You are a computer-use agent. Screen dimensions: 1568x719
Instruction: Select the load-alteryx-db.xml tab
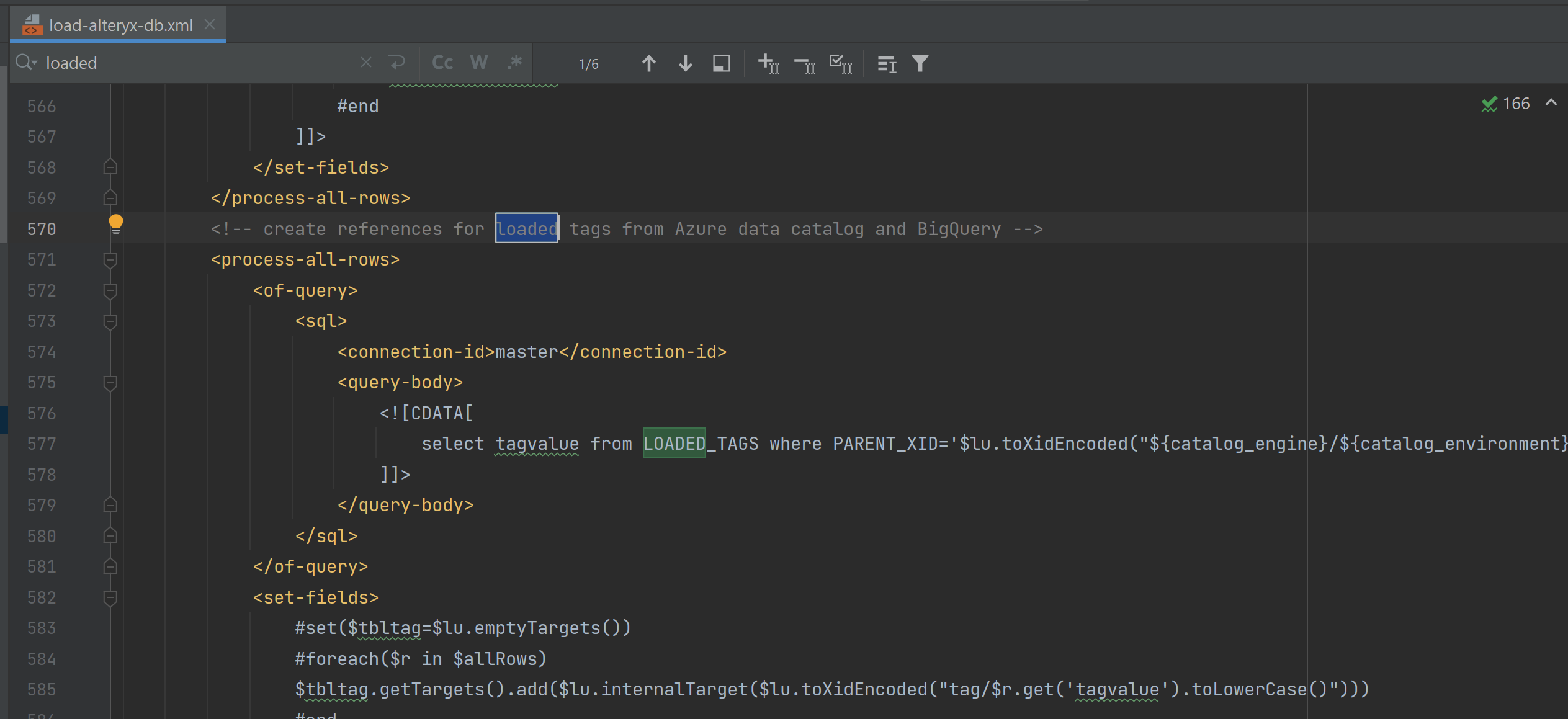pyautogui.click(x=121, y=25)
